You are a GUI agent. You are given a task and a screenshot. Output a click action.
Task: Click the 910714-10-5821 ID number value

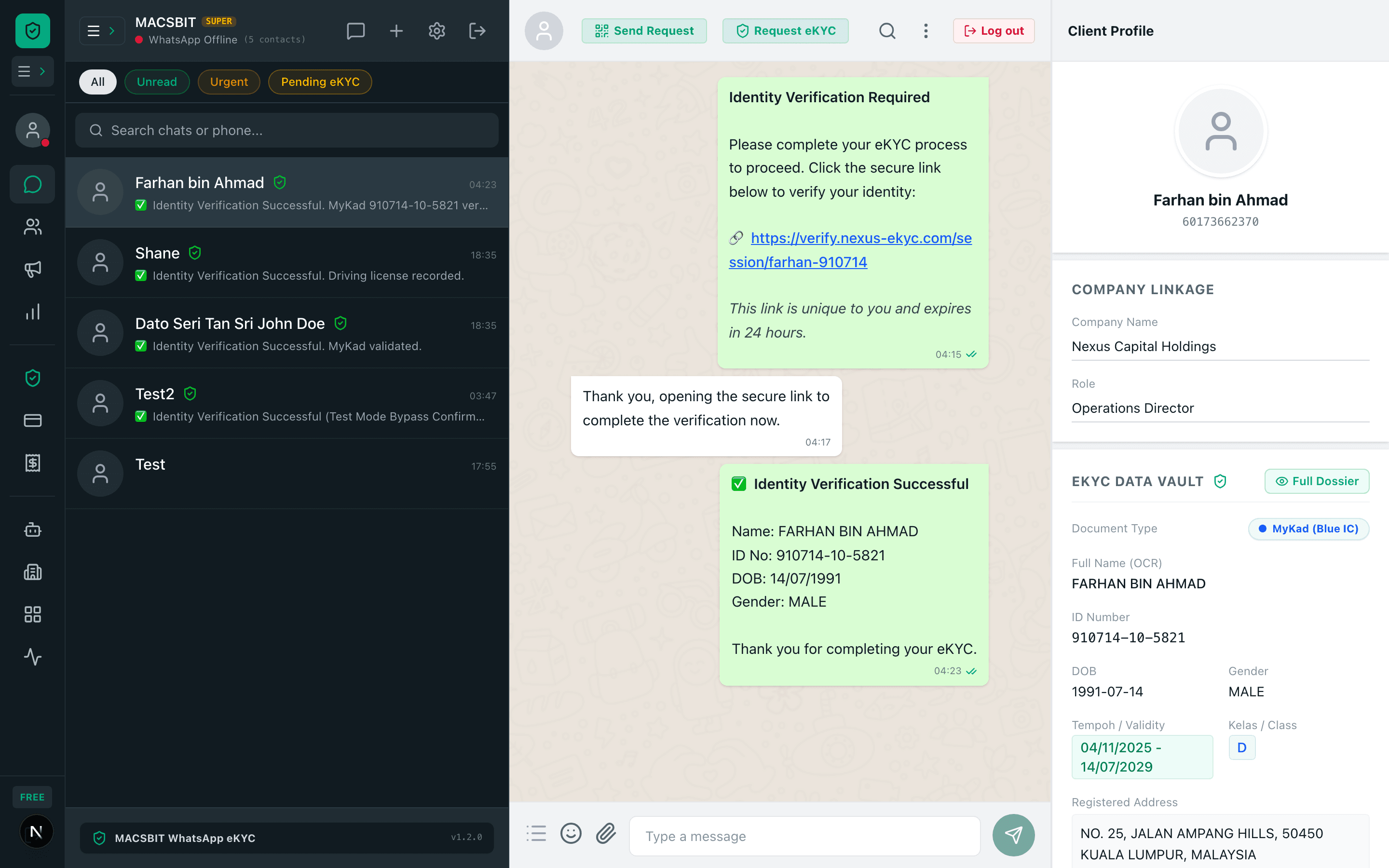point(1129,638)
